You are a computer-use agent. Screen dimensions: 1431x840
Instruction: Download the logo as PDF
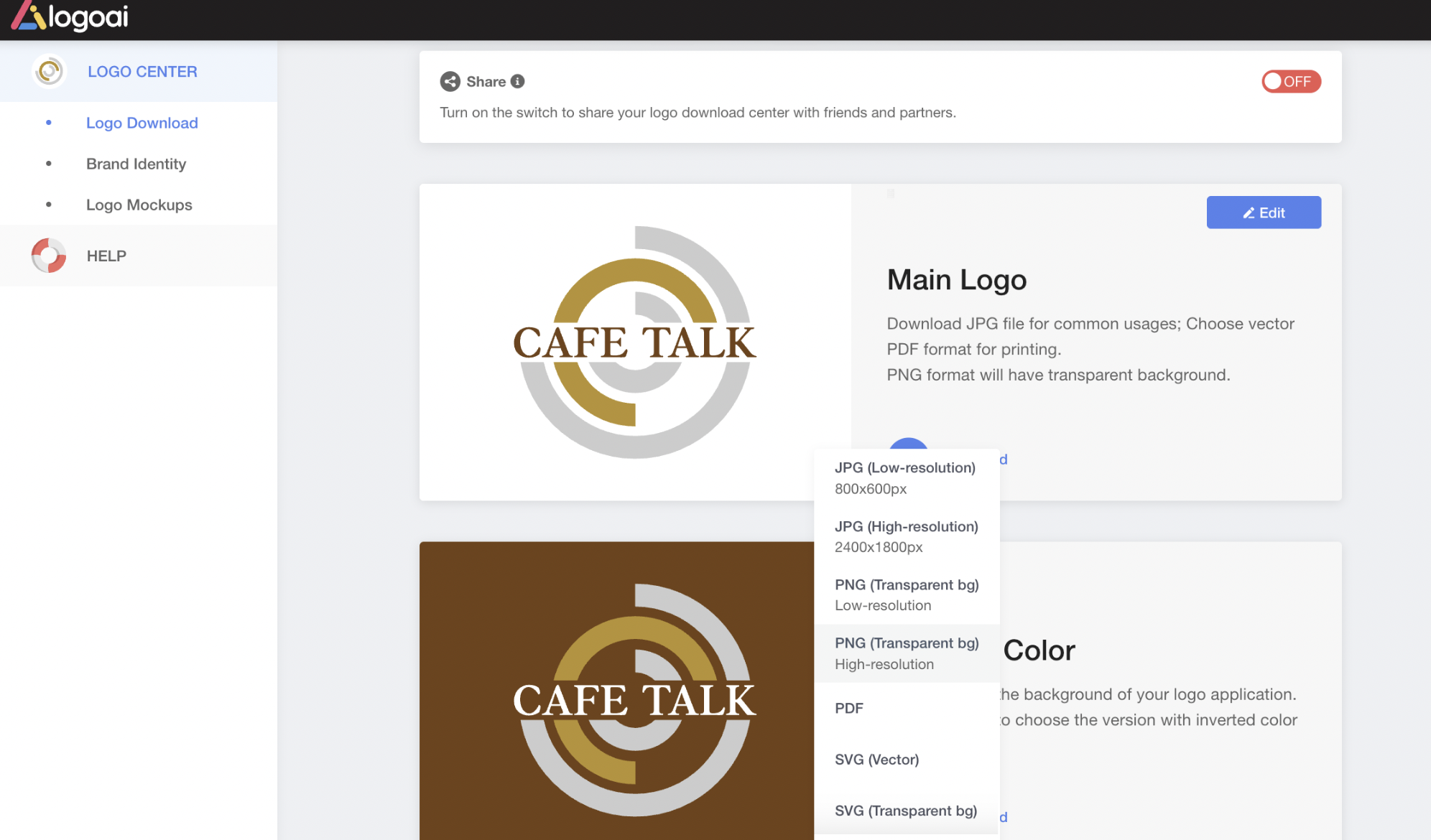click(849, 708)
